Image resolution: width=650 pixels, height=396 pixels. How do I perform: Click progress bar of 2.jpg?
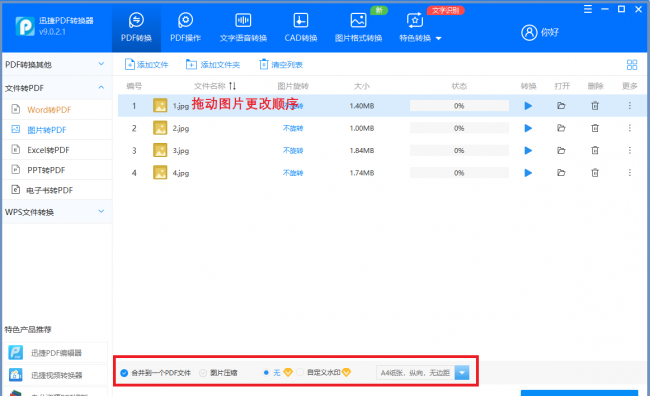coord(459,128)
